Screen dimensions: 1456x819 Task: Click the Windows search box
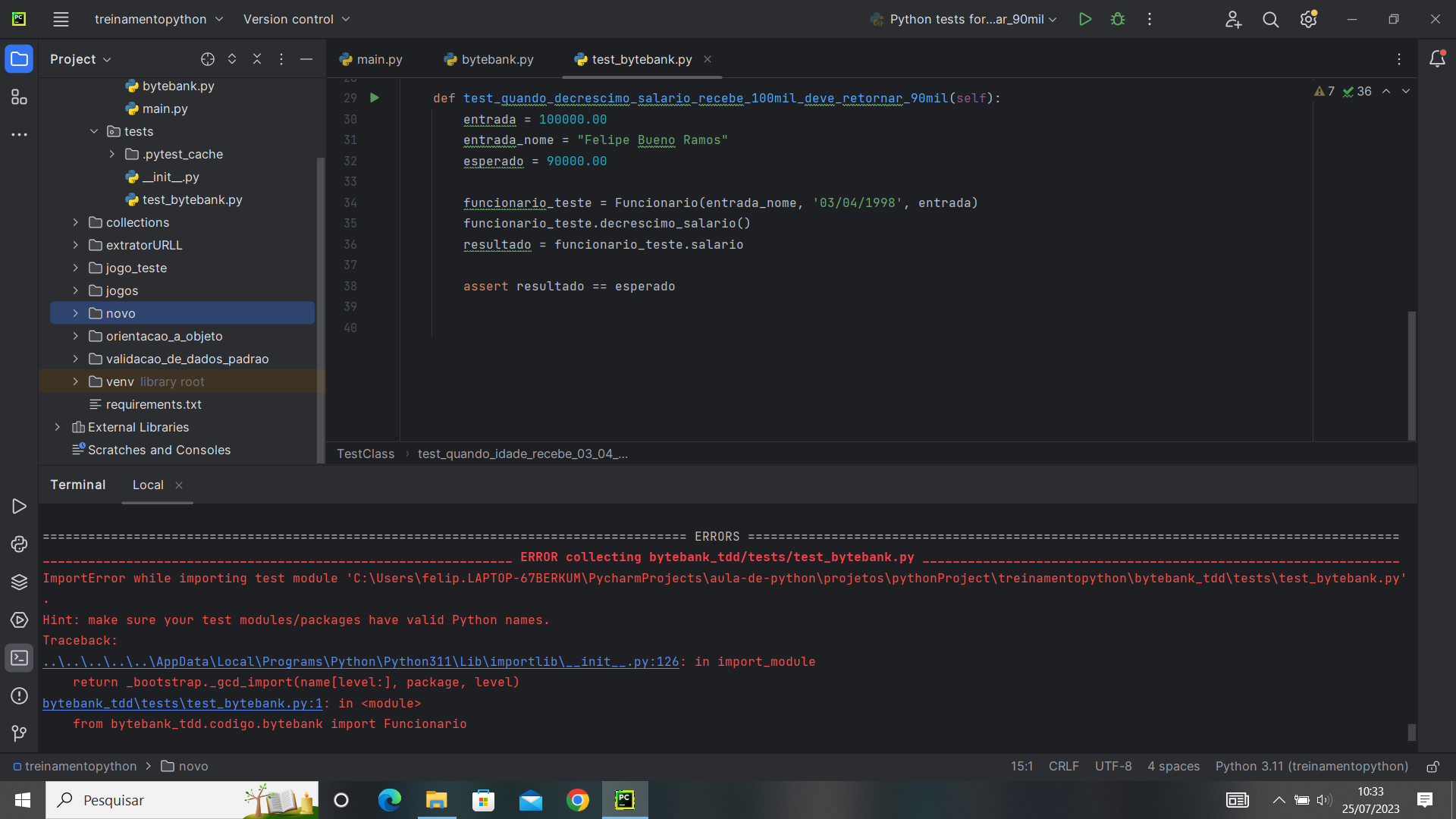(x=182, y=800)
